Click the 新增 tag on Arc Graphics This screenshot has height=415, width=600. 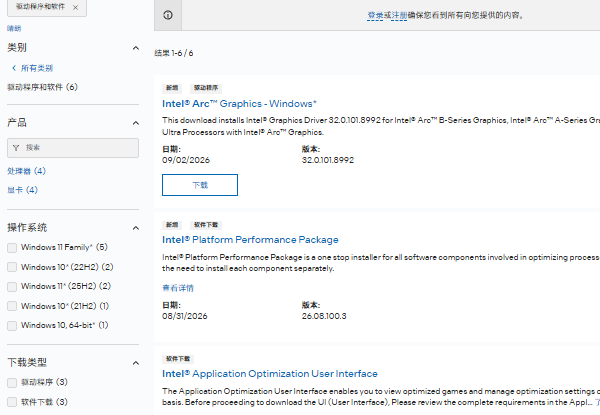172,88
